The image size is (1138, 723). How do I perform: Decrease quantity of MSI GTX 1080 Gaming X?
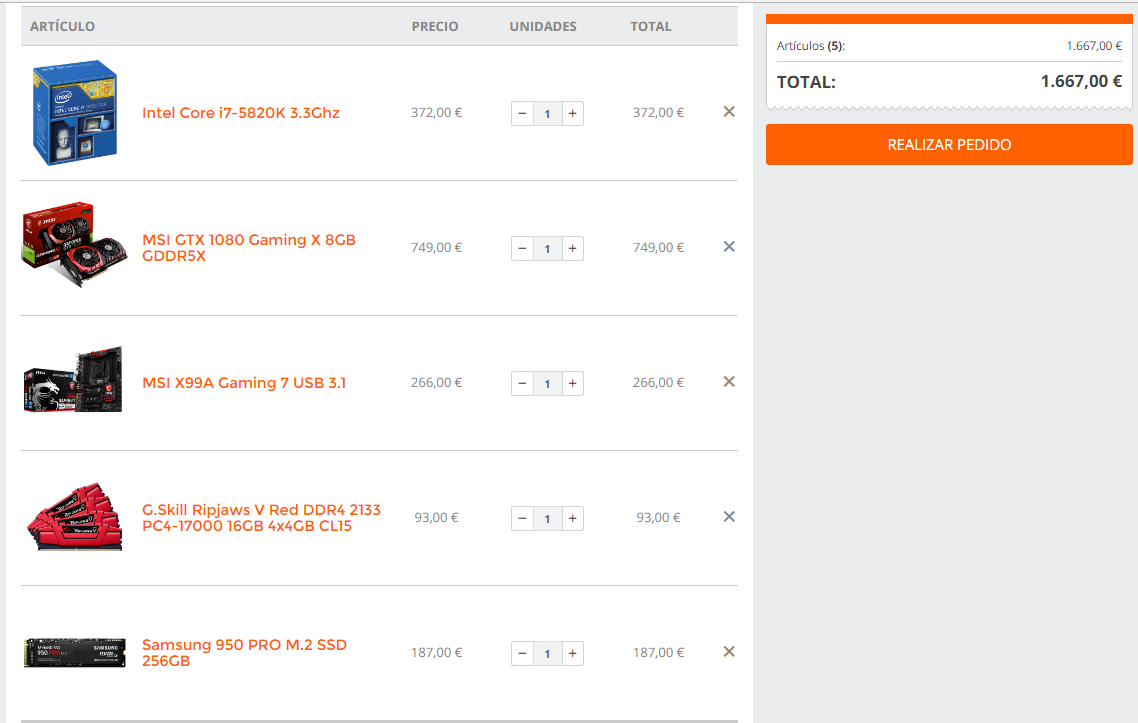[x=522, y=248]
